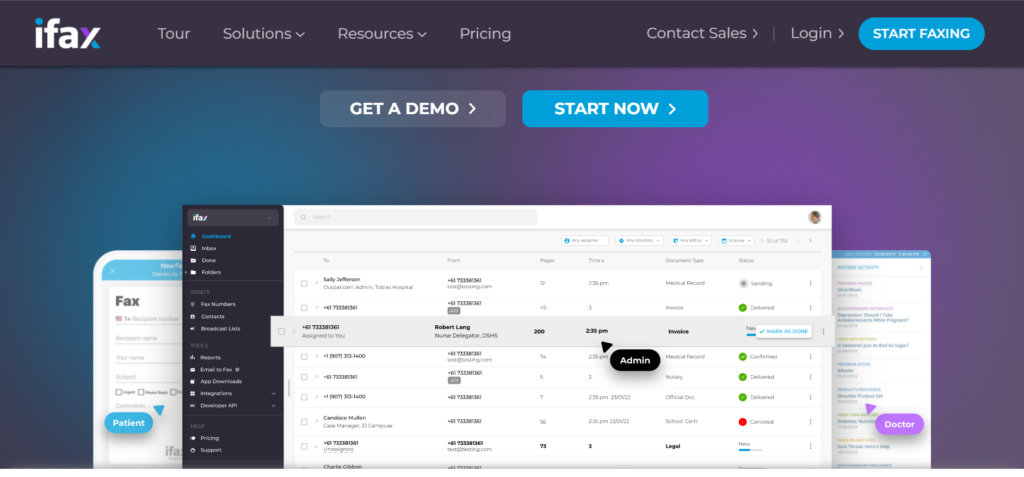Screen dimensions: 1024x477
Task: Tick the checkbox for Candisce Mullen row
Action: 304,421
